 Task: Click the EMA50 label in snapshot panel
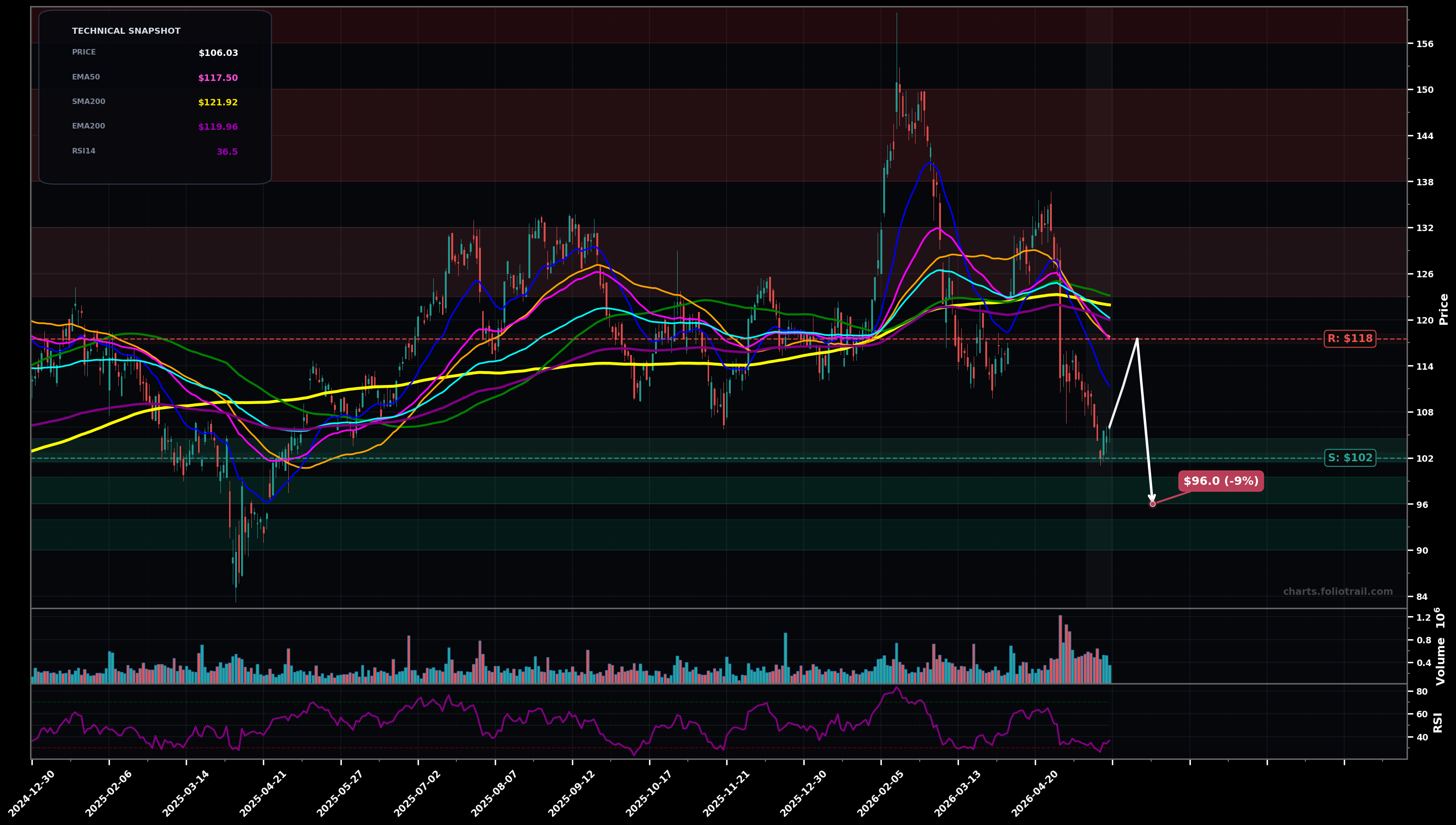coord(86,77)
